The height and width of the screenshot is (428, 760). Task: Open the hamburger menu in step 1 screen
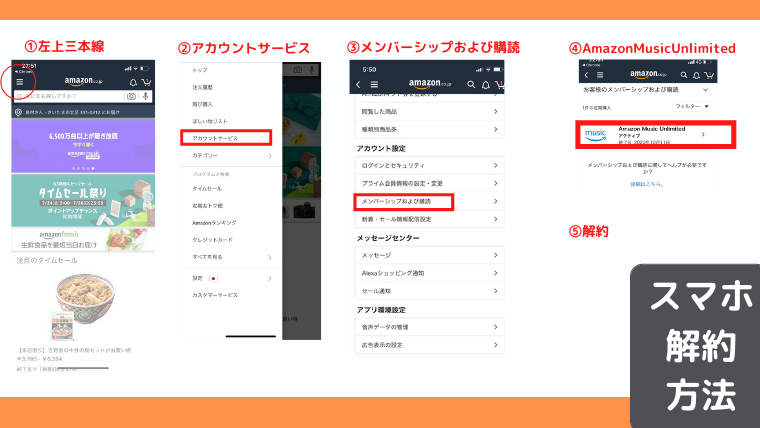pos(20,82)
